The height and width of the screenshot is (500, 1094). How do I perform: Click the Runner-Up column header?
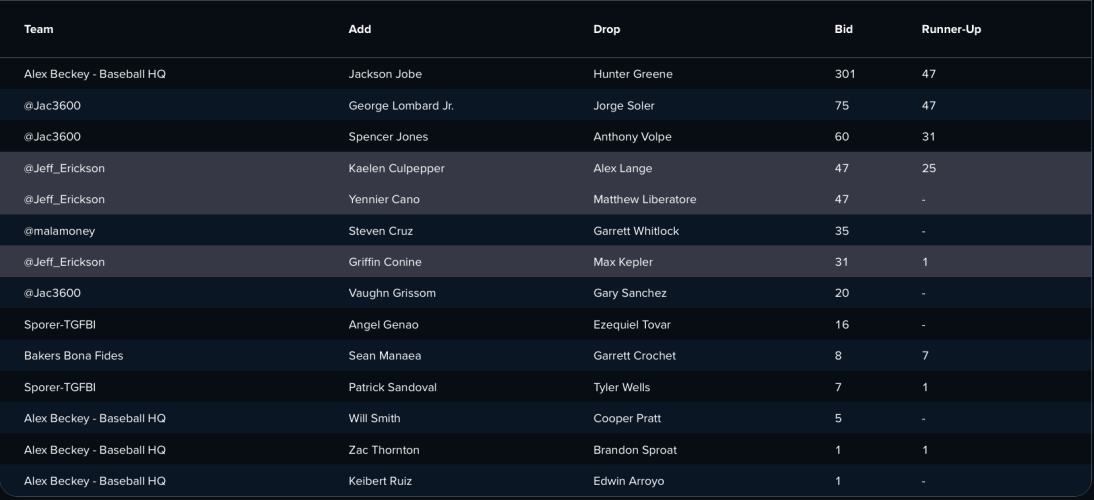951,29
